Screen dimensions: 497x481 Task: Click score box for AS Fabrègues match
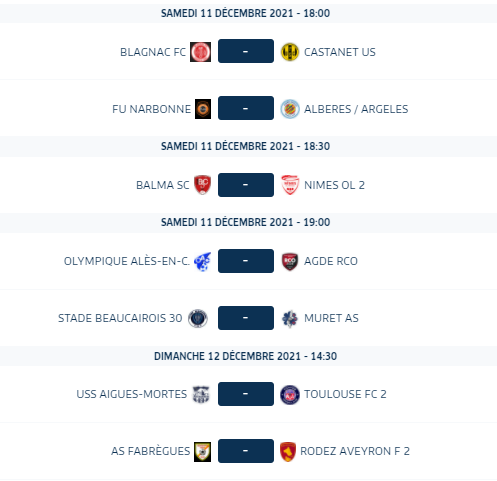click(246, 451)
